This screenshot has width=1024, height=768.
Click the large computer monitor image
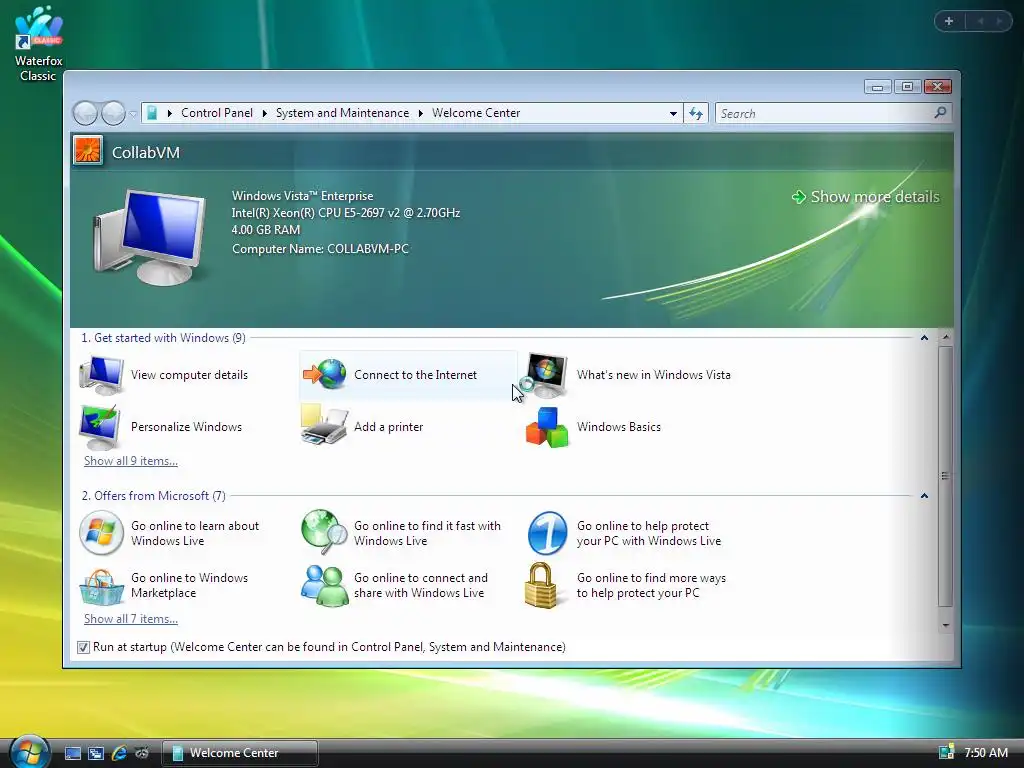click(150, 238)
